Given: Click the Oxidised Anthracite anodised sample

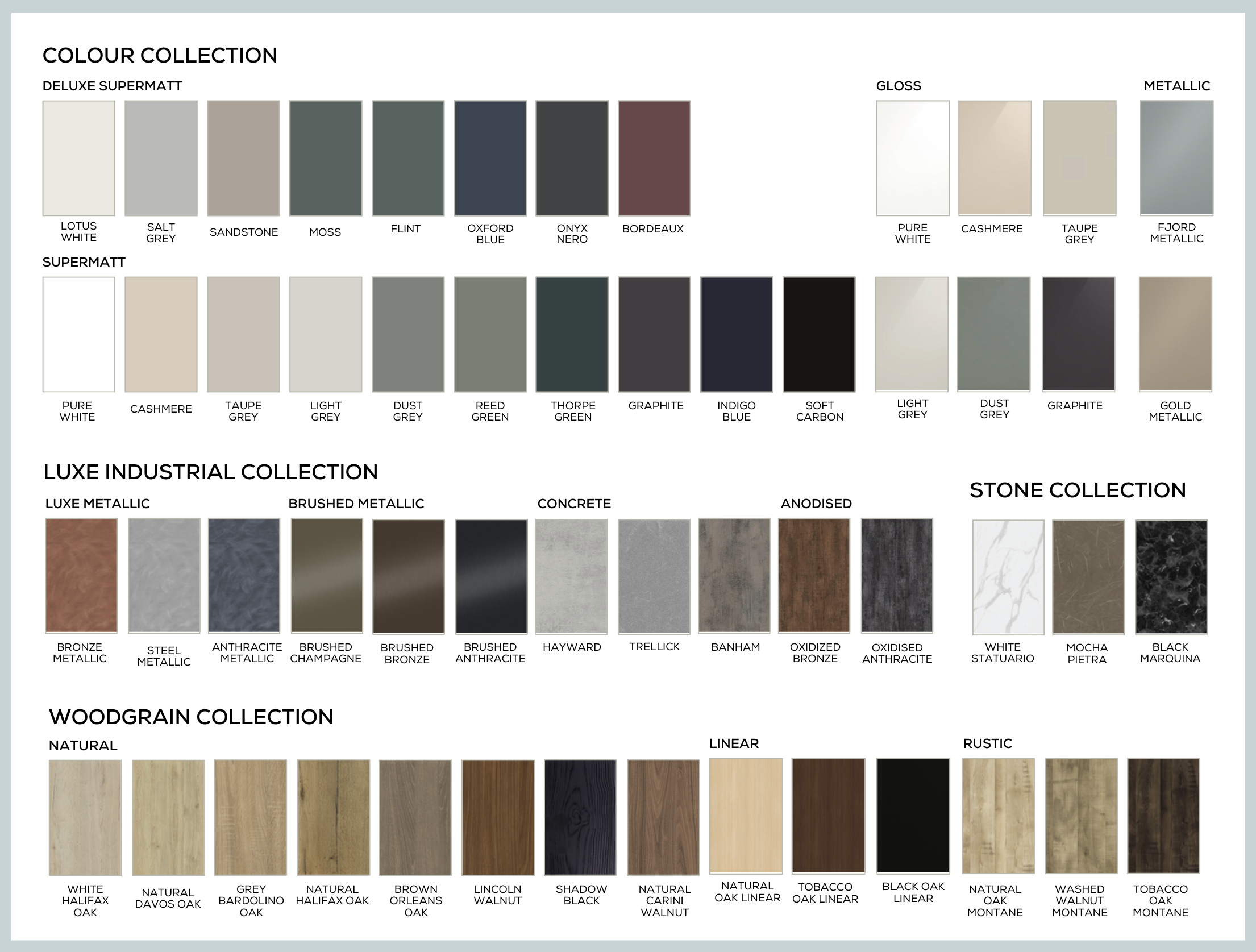Looking at the screenshot, I should click(896, 575).
